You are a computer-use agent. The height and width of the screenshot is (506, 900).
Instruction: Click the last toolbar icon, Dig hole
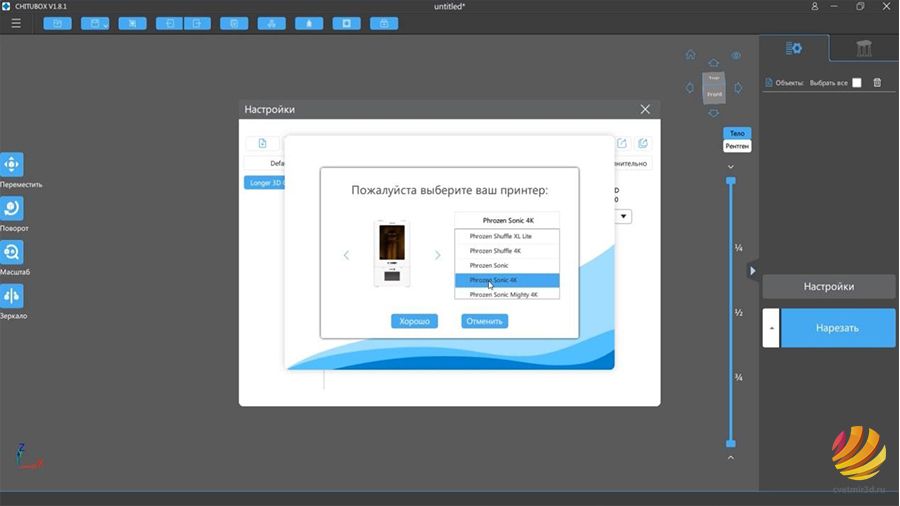[384, 24]
